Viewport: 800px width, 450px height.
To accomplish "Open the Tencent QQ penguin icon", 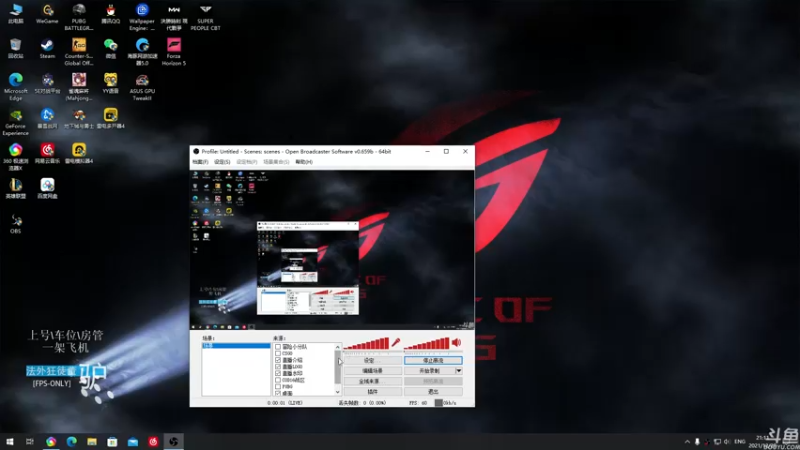I will (110, 14).
